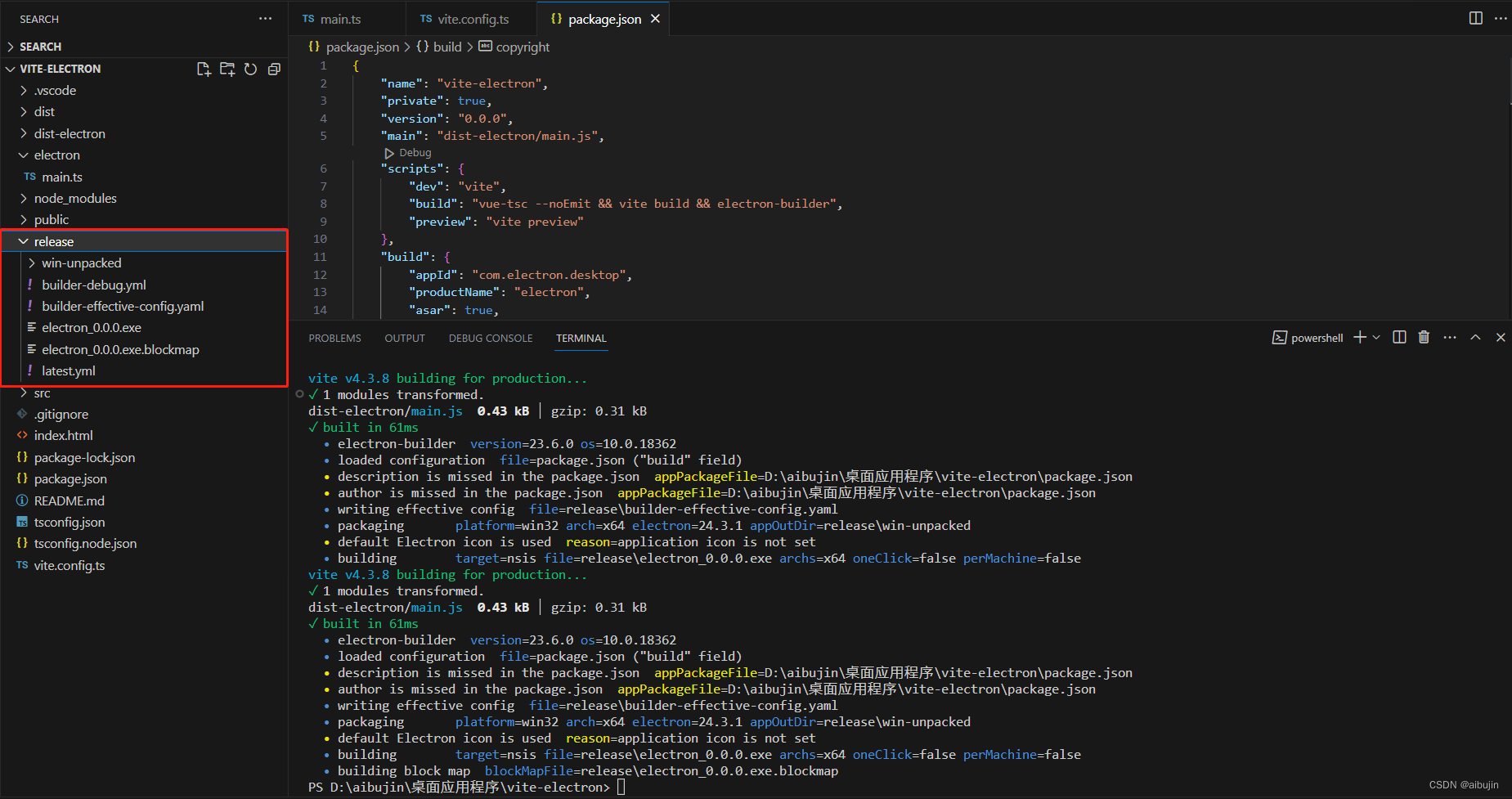Open builder-effective-config.yaml file

144,306
